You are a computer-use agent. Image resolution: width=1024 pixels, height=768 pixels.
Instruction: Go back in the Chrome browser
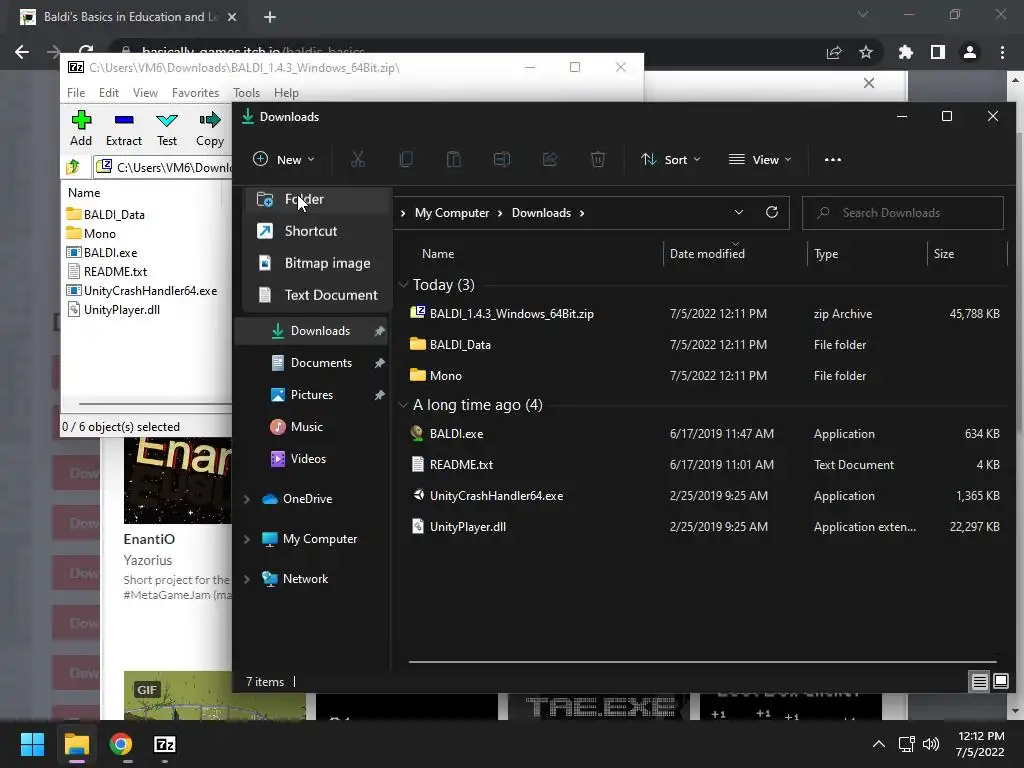(22, 52)
